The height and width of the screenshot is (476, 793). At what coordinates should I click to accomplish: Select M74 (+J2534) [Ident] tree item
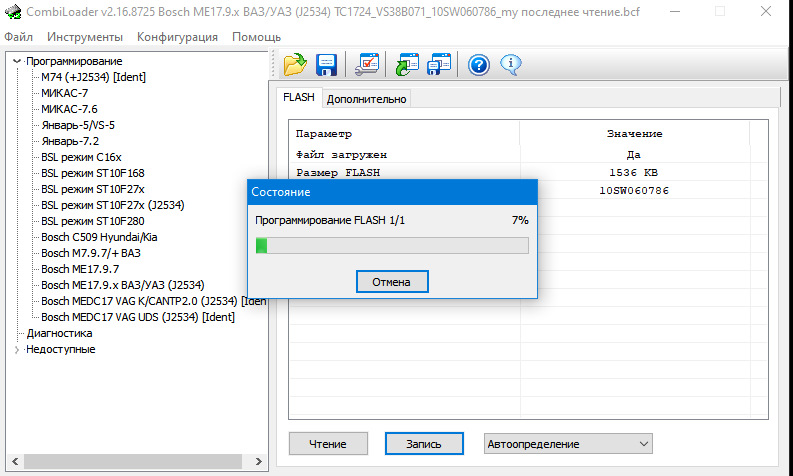(94, 77)
